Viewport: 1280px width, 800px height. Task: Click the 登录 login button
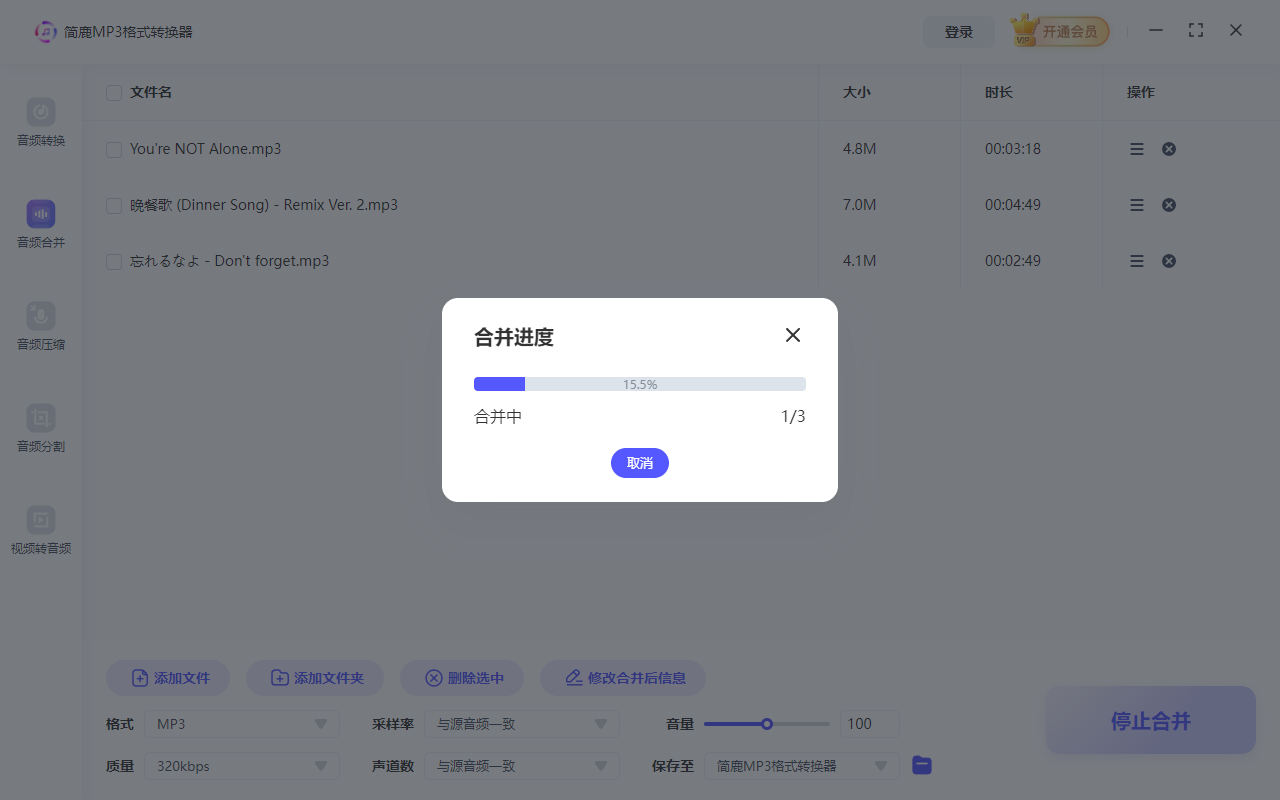pyautogui.click(x=959, y=32)
